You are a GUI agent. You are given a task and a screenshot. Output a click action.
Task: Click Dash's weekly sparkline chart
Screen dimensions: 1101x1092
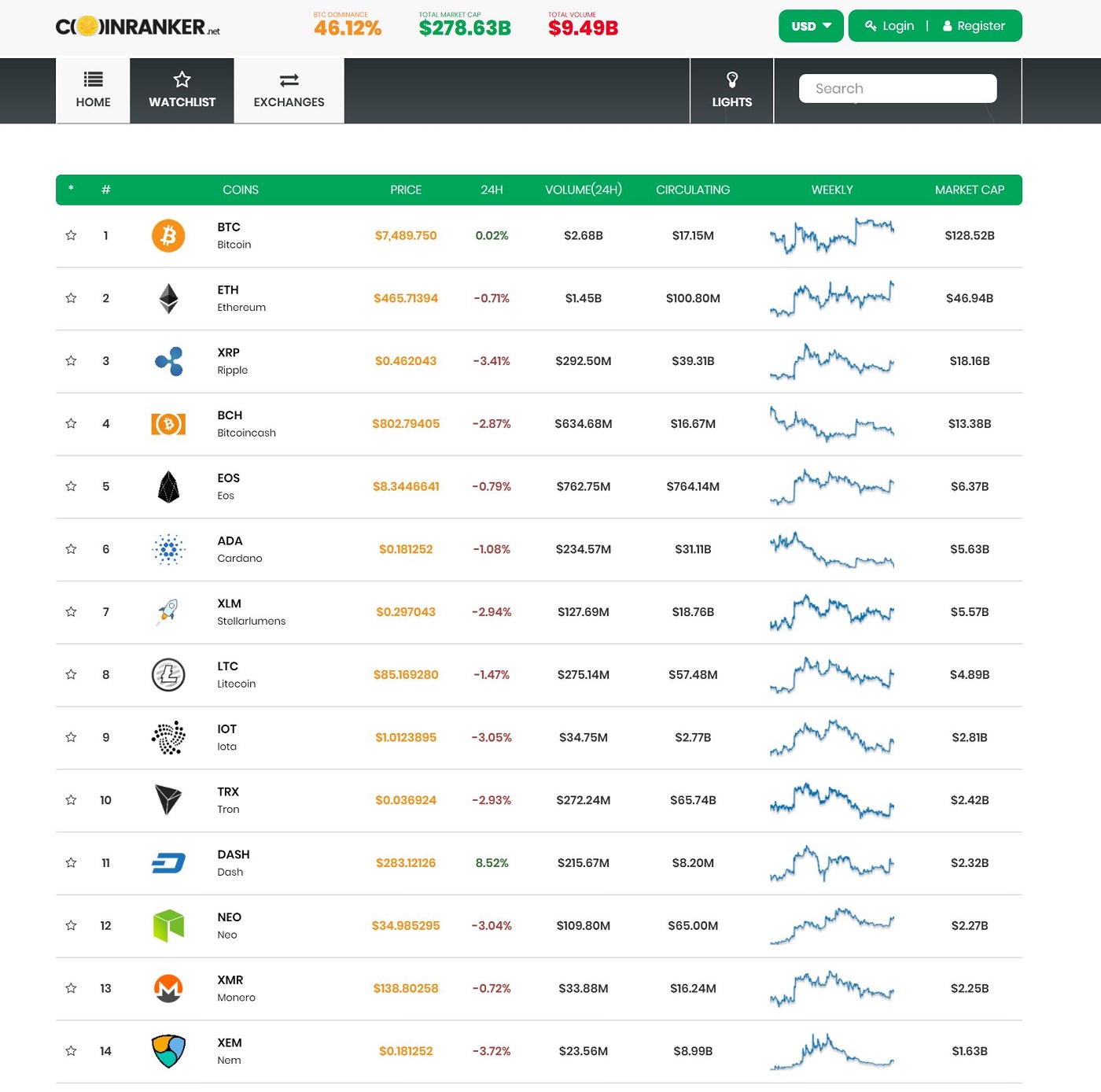832,863
